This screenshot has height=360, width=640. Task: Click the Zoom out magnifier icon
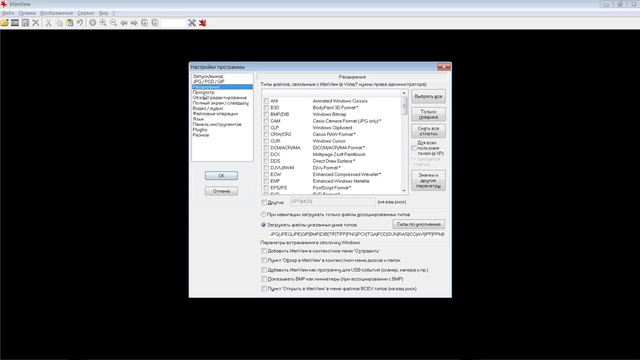pyautogui.click(x=113, y=23)
